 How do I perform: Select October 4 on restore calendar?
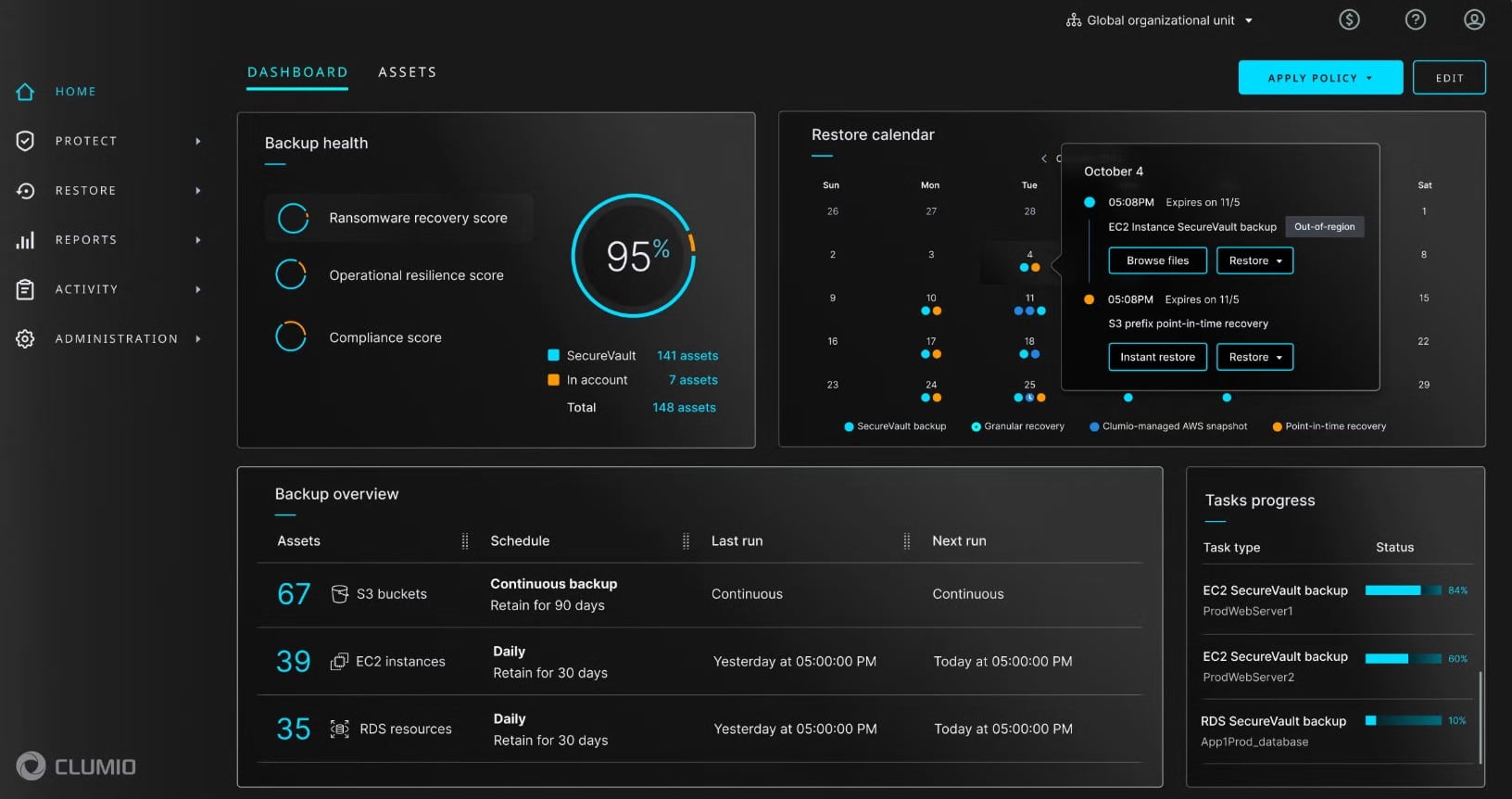point(1029,261)
